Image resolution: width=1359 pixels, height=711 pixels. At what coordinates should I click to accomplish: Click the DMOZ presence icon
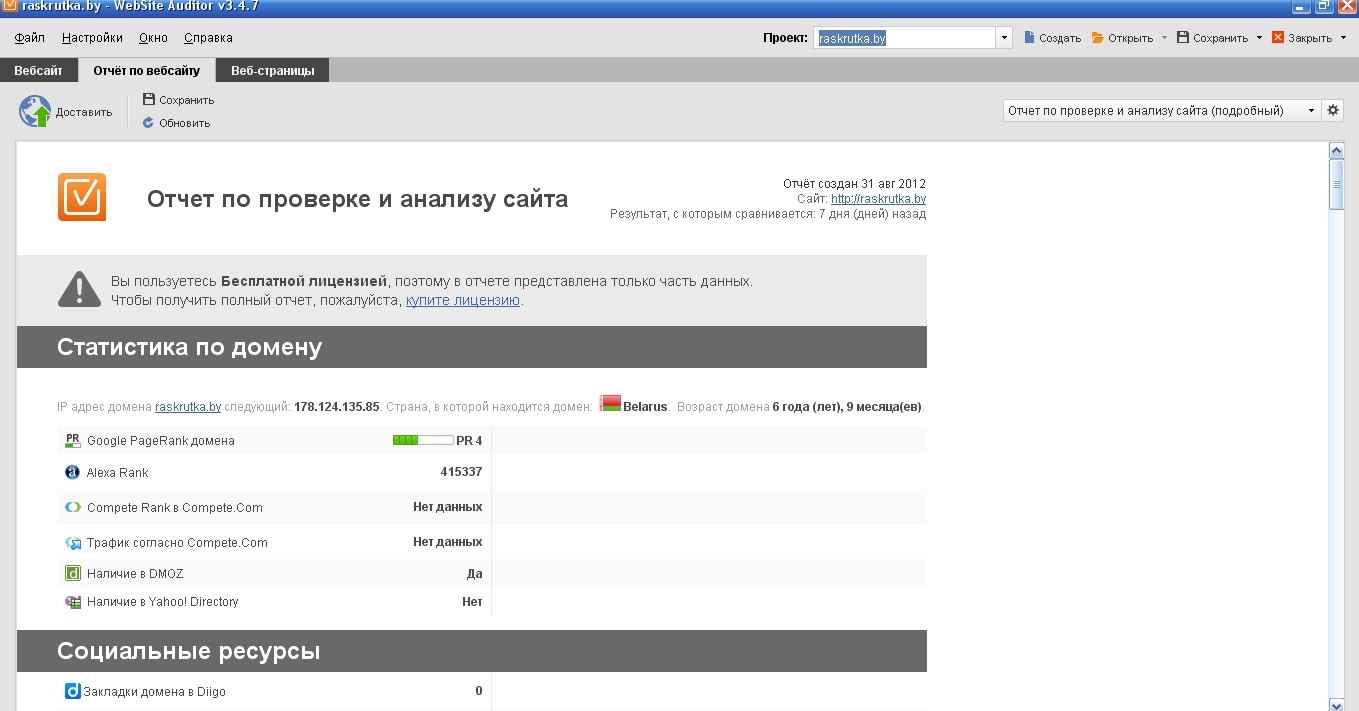72,574
